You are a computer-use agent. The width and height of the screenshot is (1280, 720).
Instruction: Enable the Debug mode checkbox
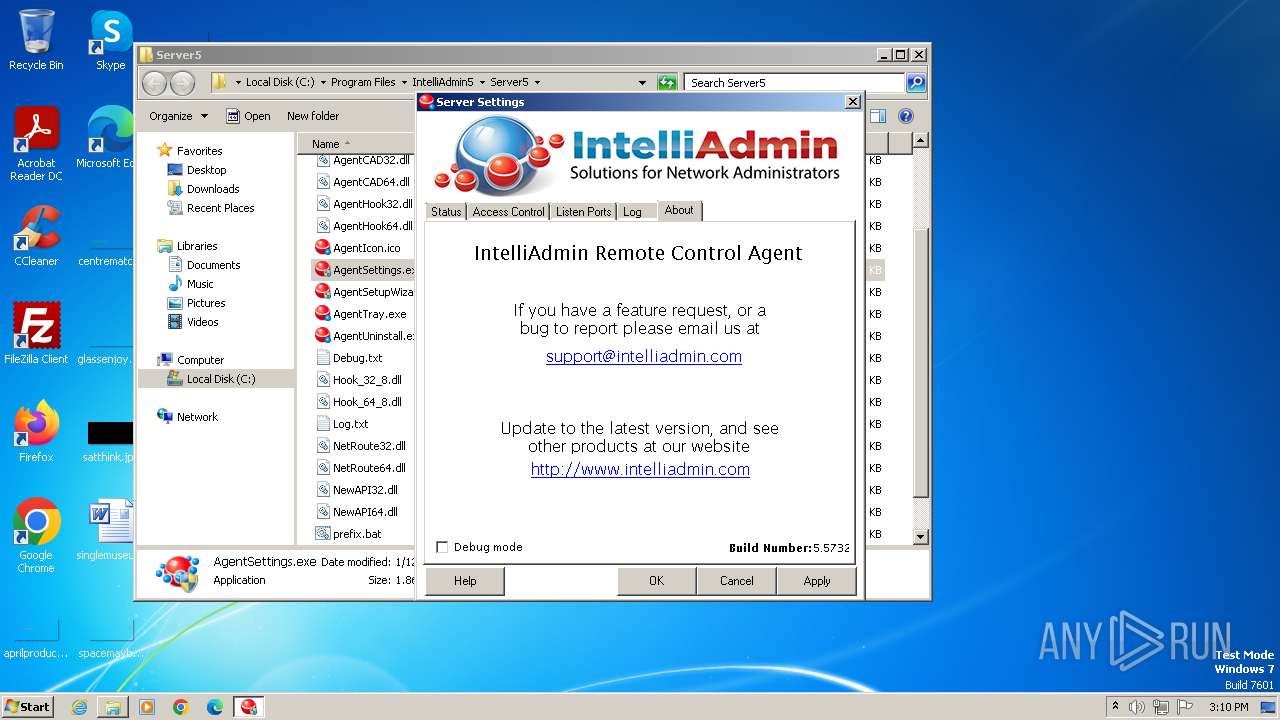click(442, 547)
